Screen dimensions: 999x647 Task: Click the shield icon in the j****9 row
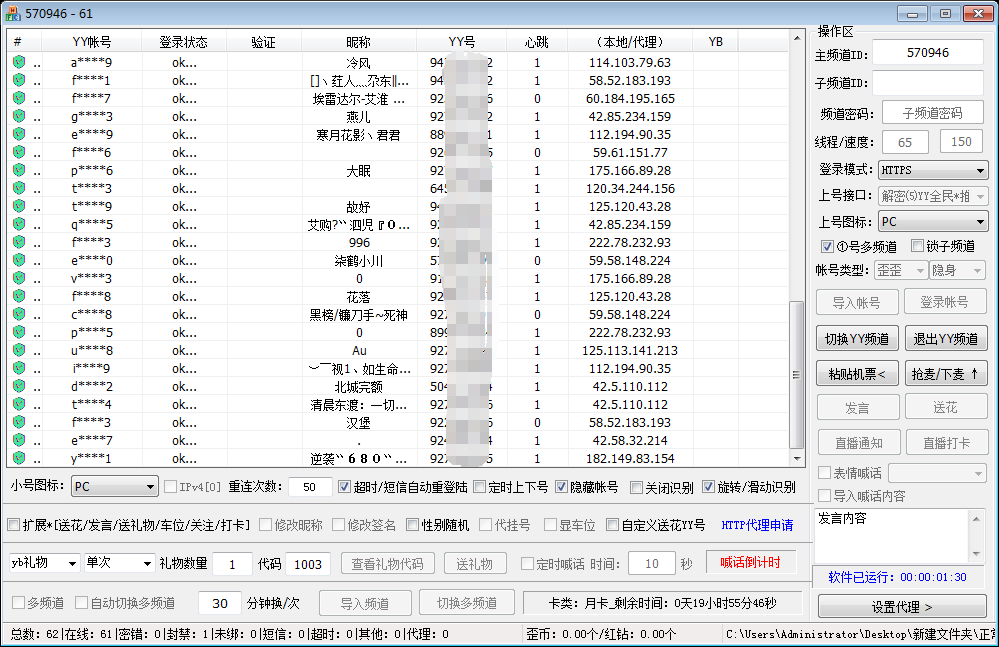(x=19, y=368)
